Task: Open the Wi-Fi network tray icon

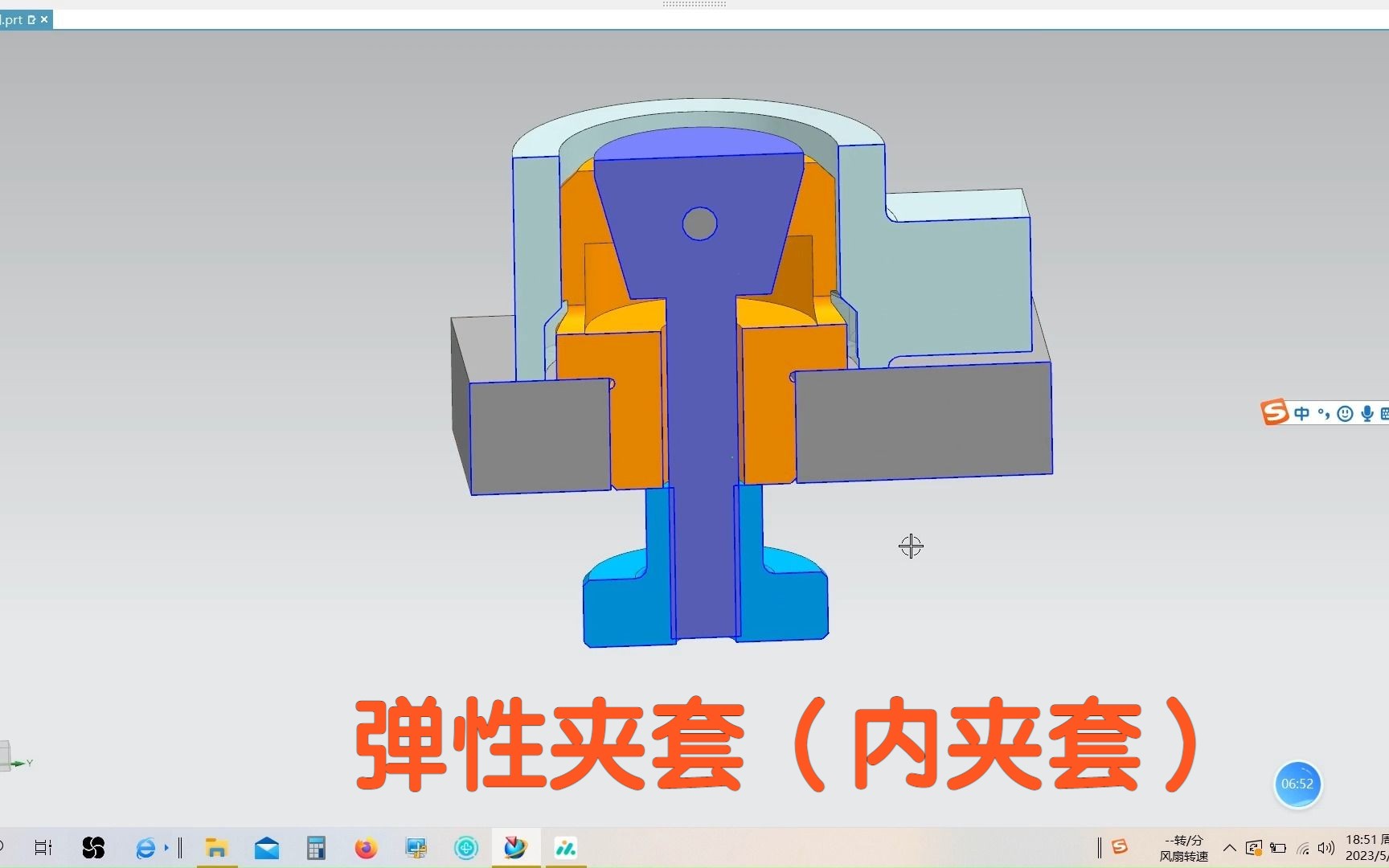Action: (x=1303, y=848)
